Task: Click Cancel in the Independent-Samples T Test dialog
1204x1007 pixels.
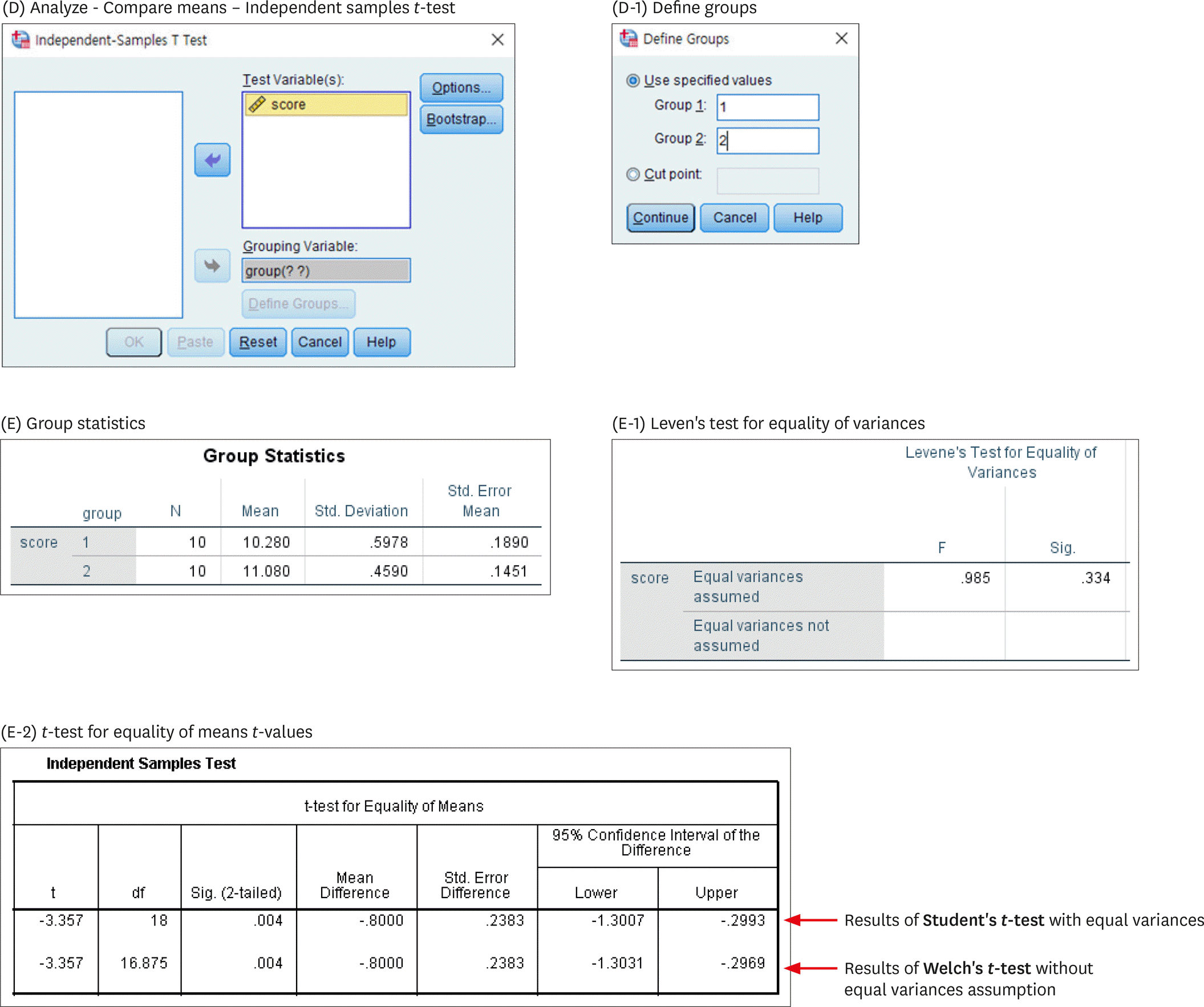Action: (319, 342)
